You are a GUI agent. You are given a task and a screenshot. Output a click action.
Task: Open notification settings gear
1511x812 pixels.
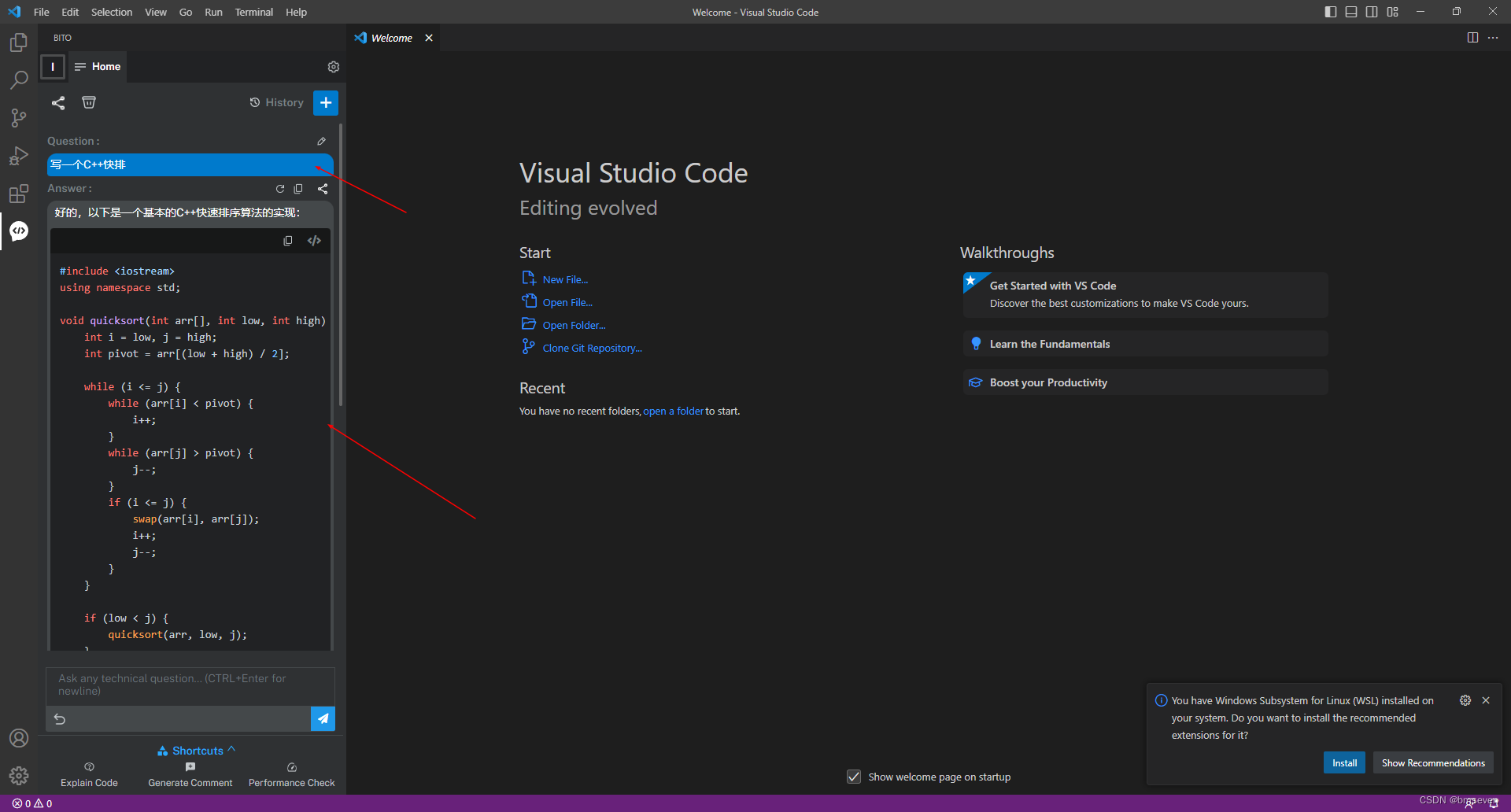1465,700
